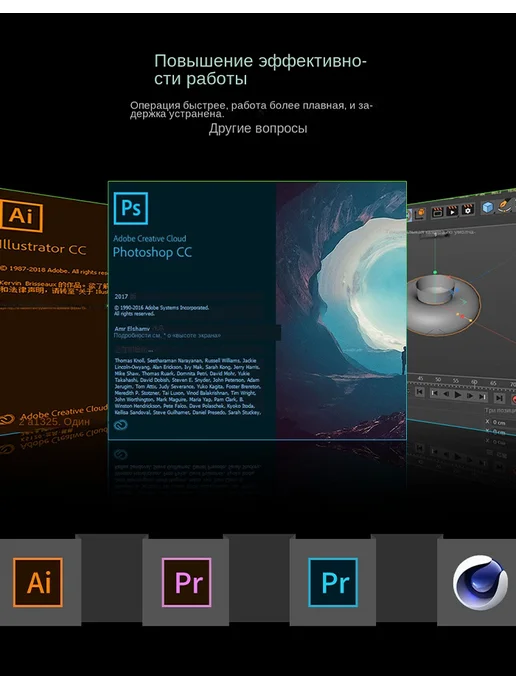Click the Cinema 4D sphere logo tile
This screenshot has width=516, height=688.
[480, 582]
